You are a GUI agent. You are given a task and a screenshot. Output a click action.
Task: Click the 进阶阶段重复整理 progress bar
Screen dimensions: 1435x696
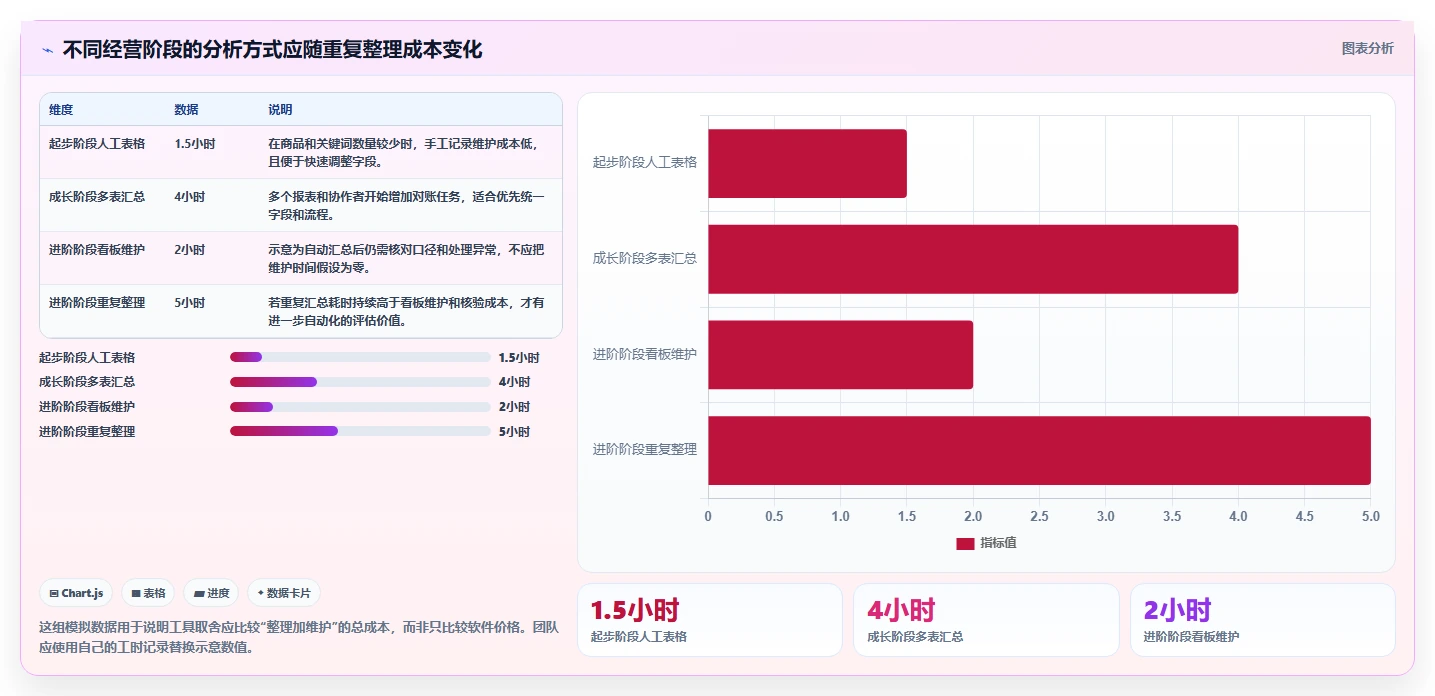pyautogui.click(x=360, y=431)
